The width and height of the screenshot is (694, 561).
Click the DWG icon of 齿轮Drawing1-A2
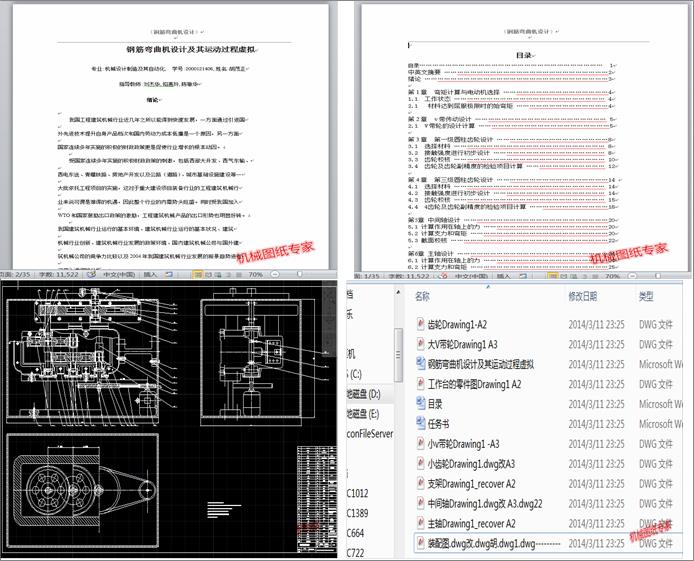420,324
